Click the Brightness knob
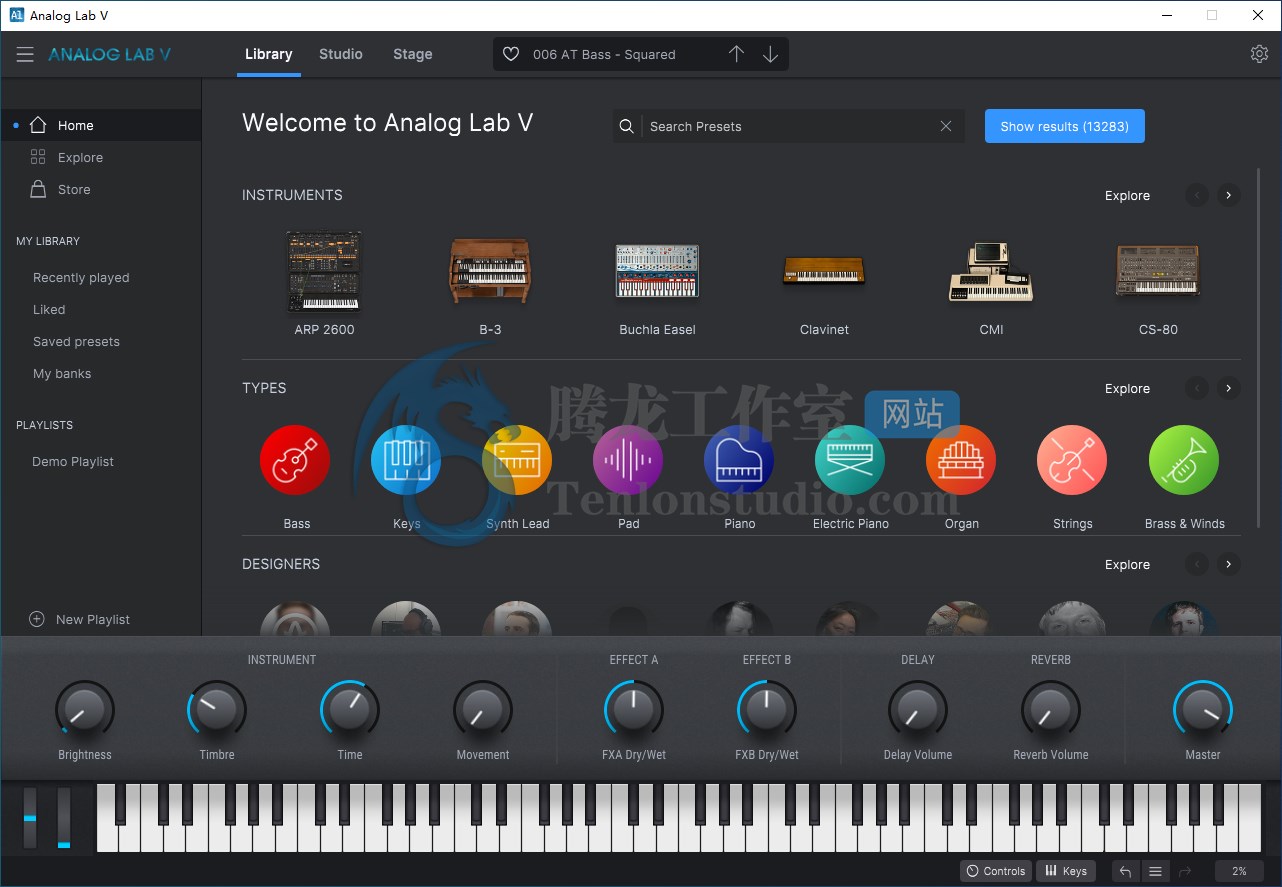Image resolution: width=1282 pixels, height=887 pixels. pos(84,710)
